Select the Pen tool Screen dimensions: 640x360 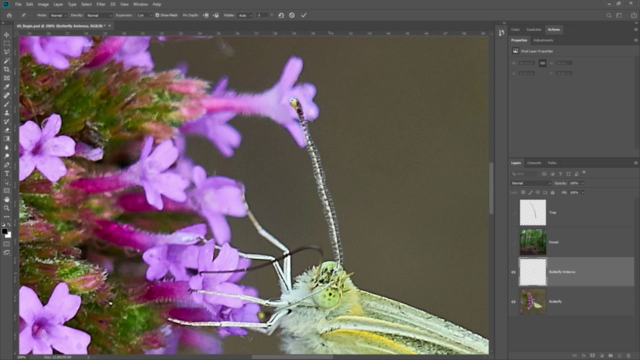7,165
